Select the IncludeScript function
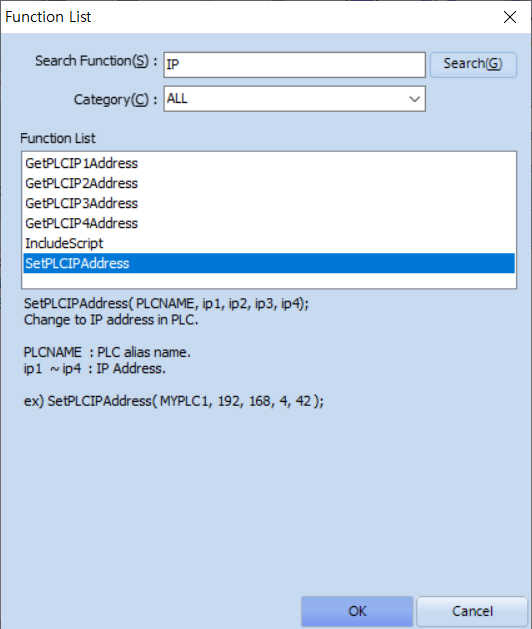The image size is (532, 629). (x=269, y=243)
